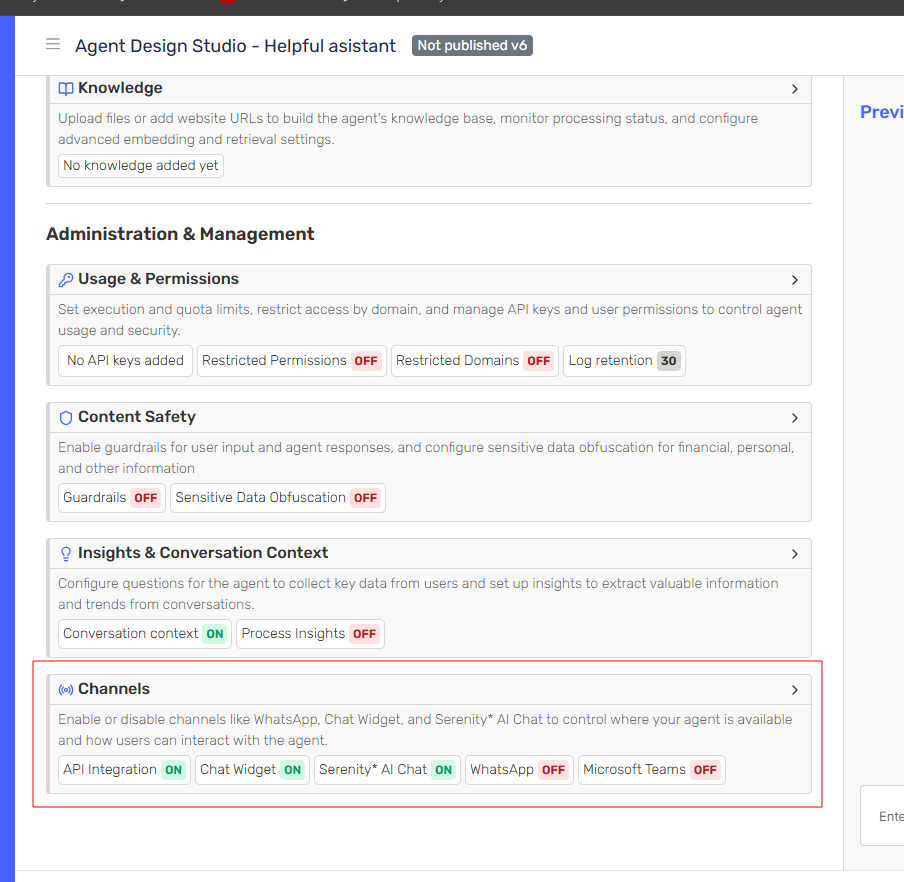This screenshot has width=904, height=882.
Task: Click the Knowledge book icon
Action: 66,89
